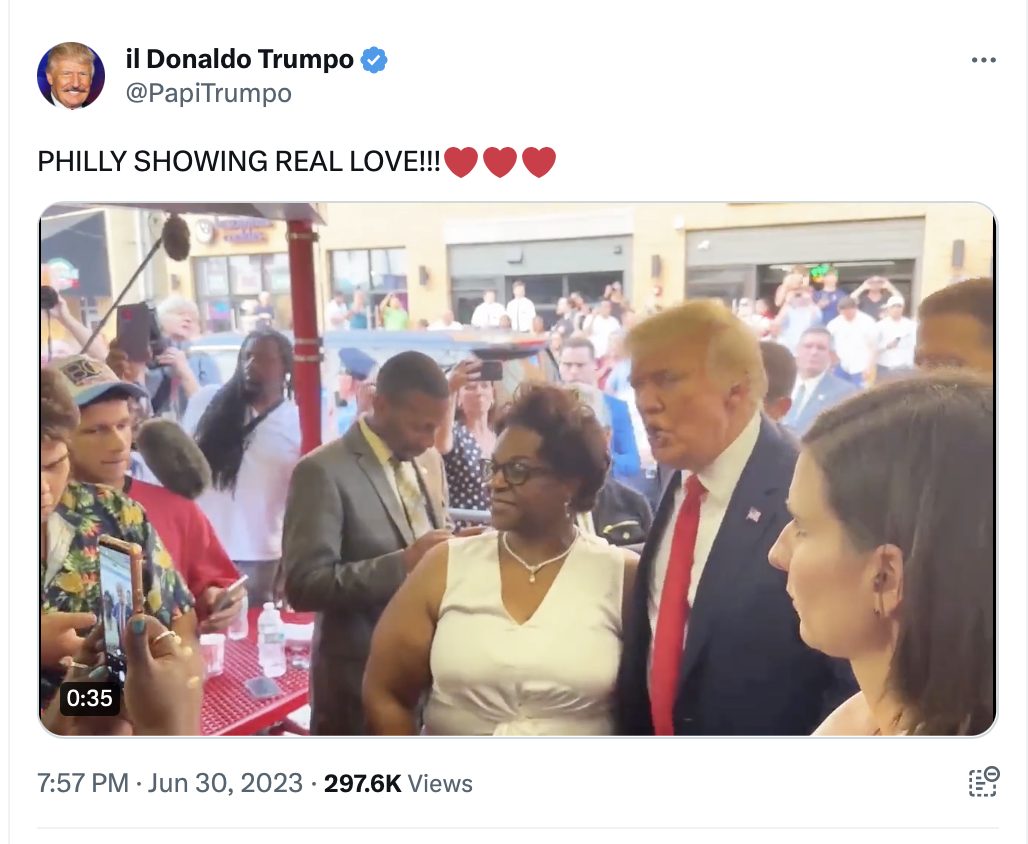Click the 7:57 PM timestamp
This screenshot has width=1028, height=844.
pos(83,783)
